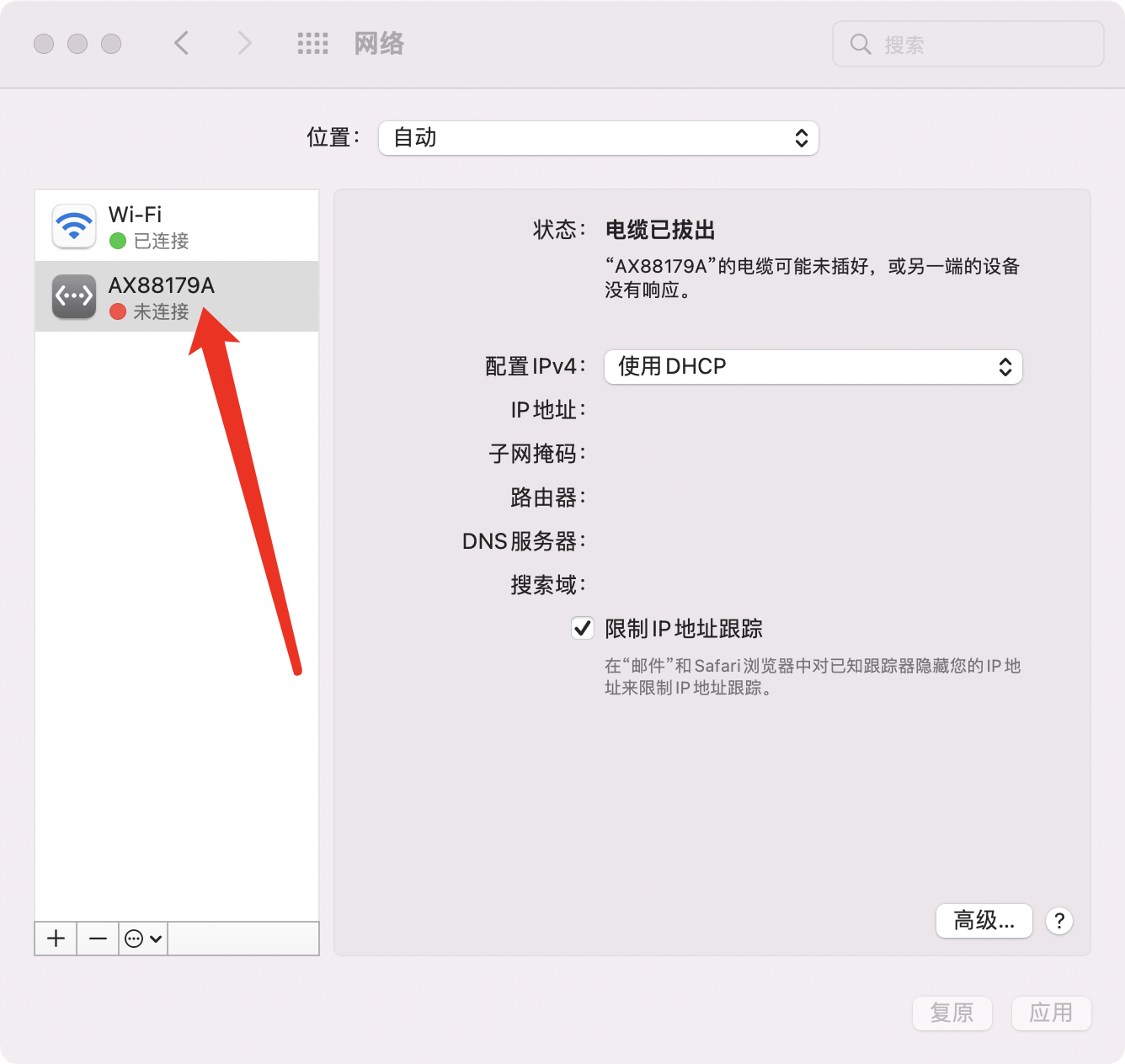Select the AX88179A service row
The height and width of the screenshot is (1064, 1125).
point(177,296)
